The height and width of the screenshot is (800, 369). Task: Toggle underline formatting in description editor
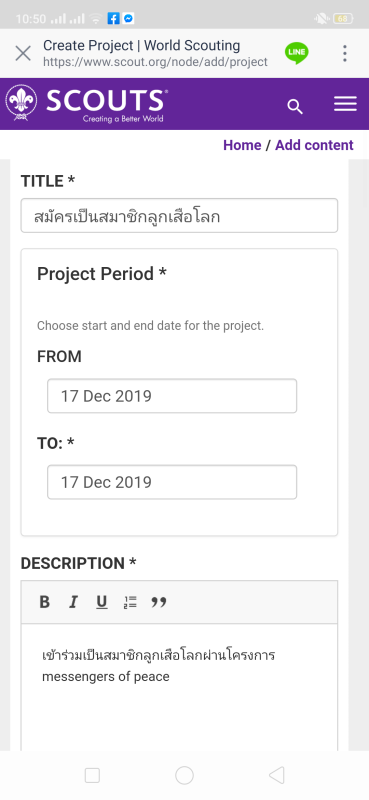[x=102, y=603]
